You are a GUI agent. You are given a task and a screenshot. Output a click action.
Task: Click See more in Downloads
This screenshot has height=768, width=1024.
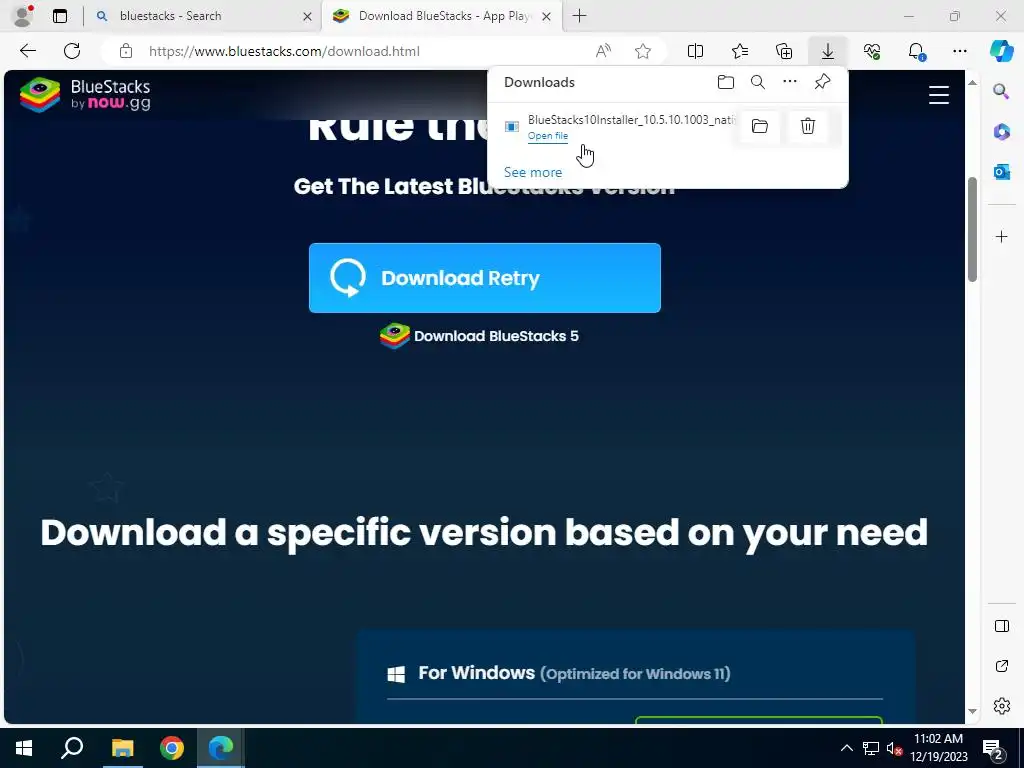[x=532, y=172]
